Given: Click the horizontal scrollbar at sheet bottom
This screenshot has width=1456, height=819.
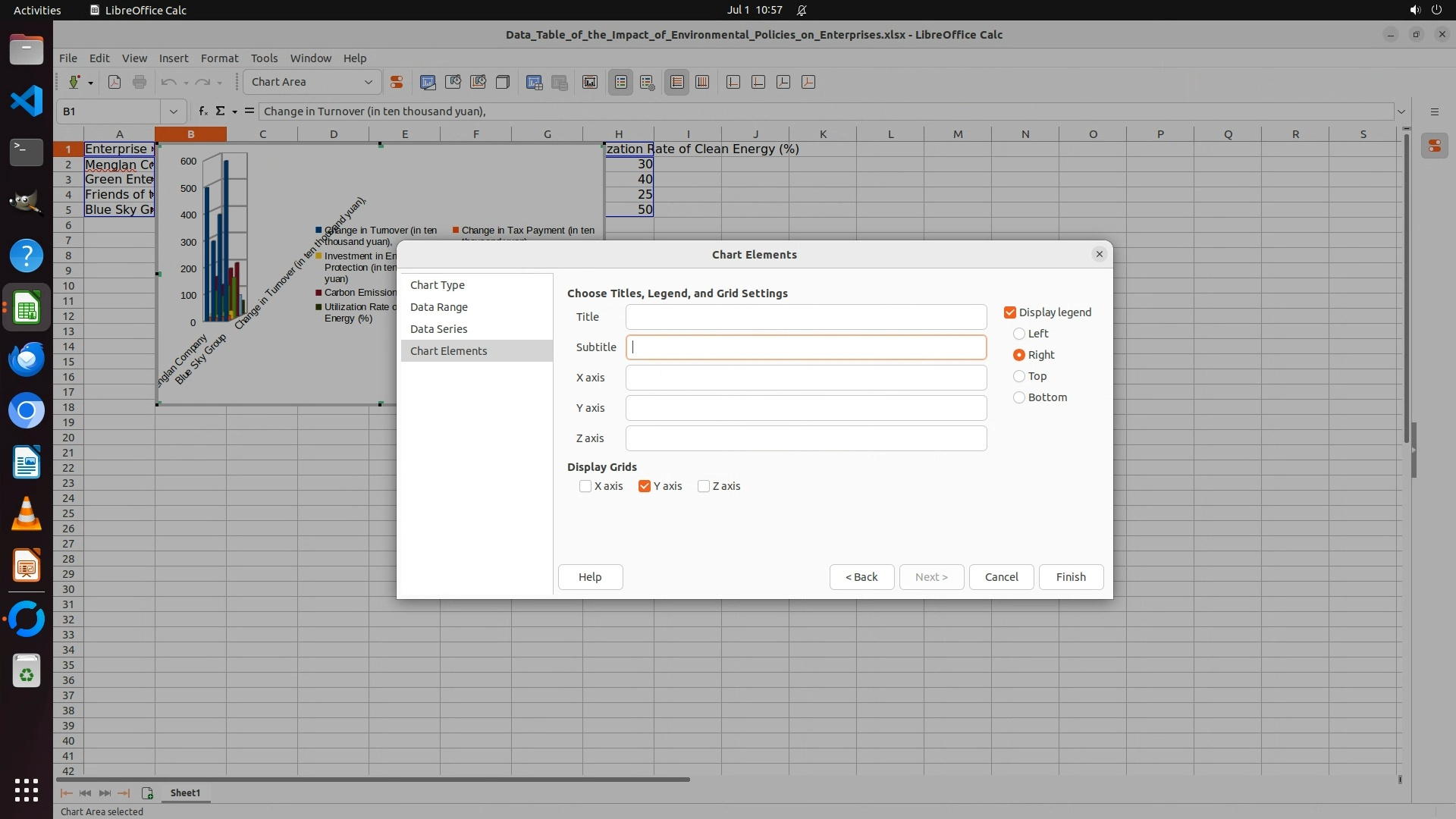Looking at the screenshot, I should click(373, 779).
